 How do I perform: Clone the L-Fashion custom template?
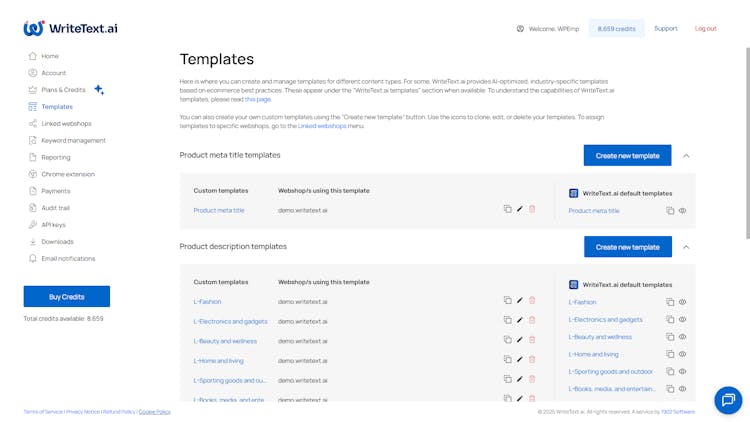(508, 300)
